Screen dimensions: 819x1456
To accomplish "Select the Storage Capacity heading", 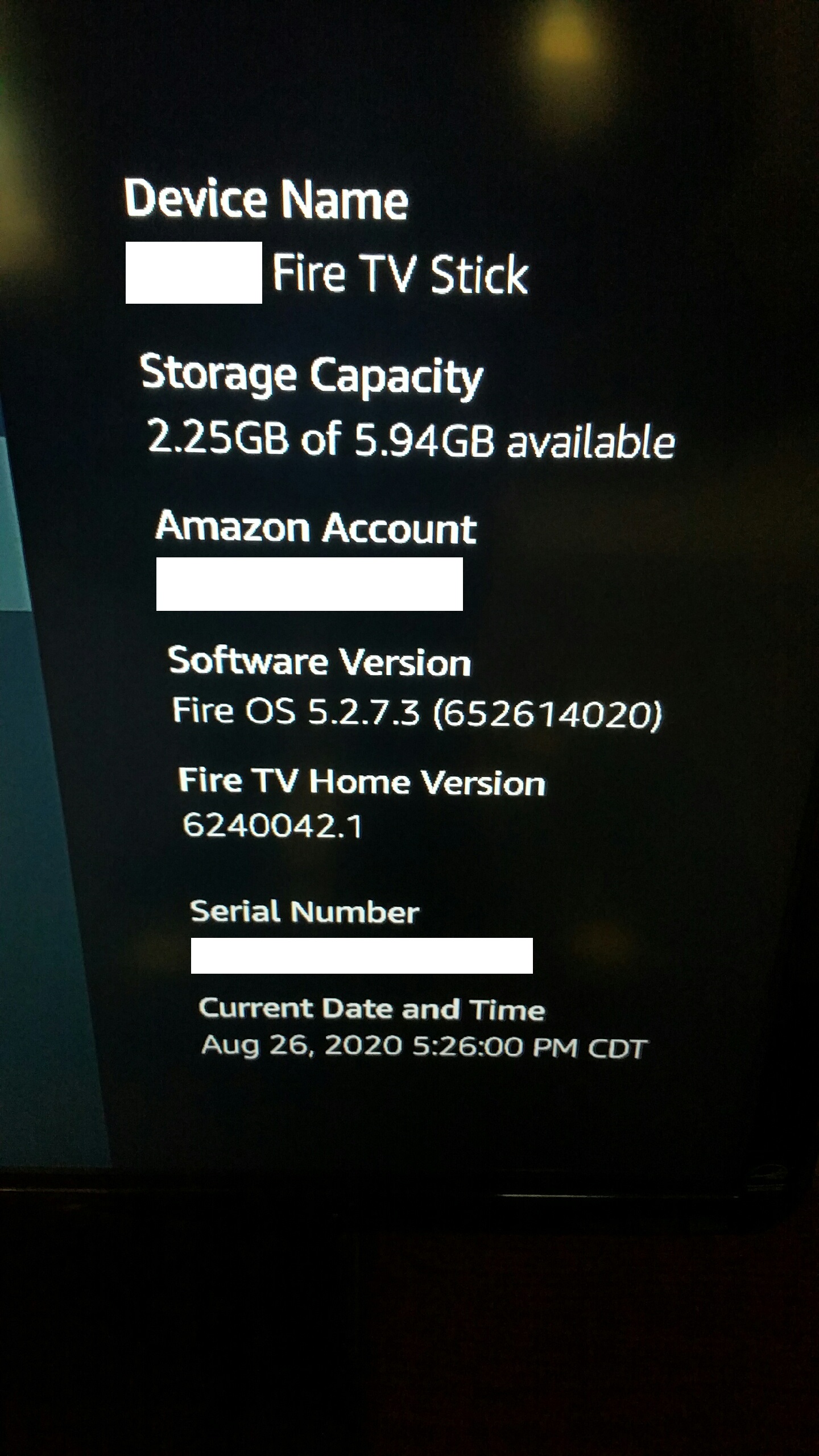I will 311,375.
